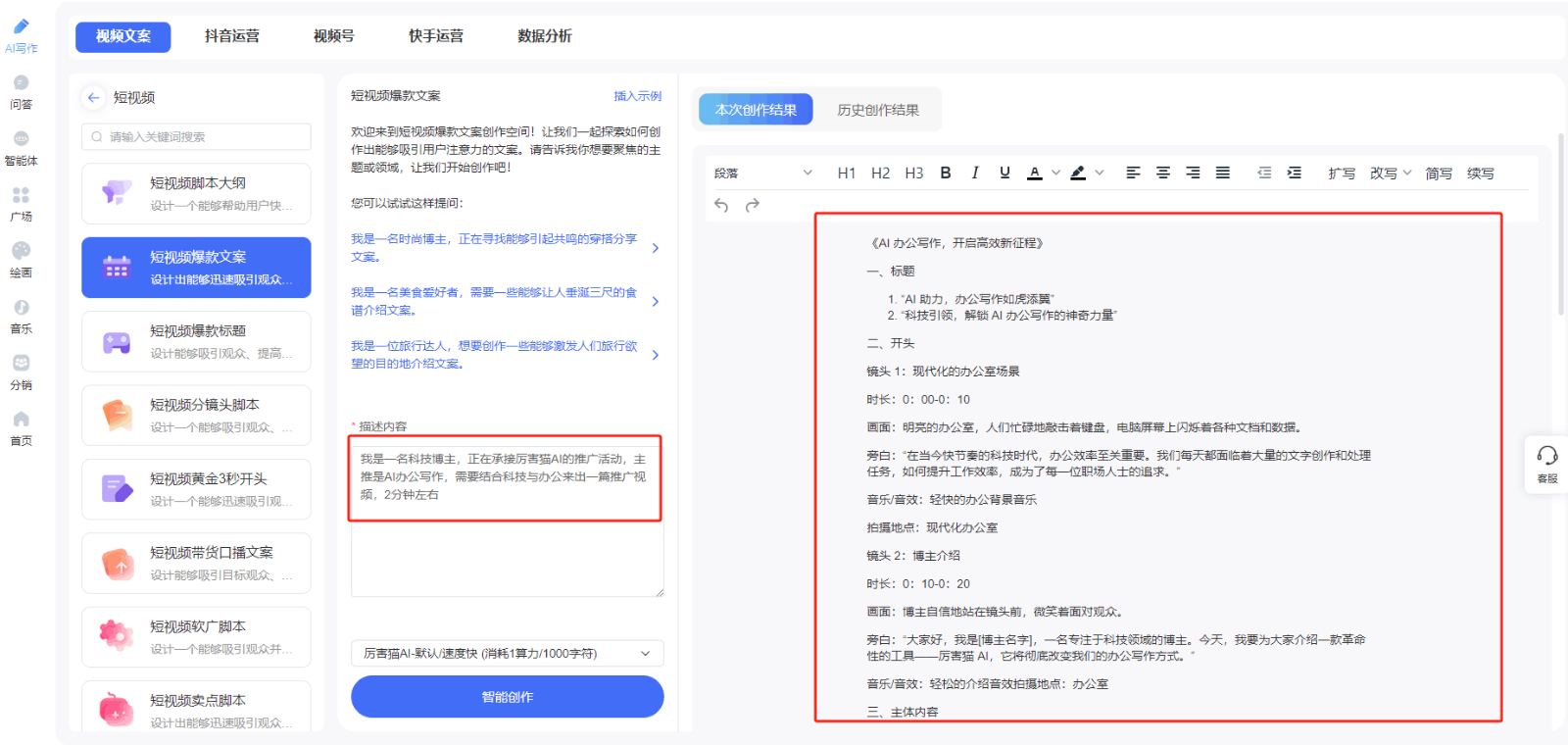Center align the text
1568x745 pixels.
(1163, 173)
